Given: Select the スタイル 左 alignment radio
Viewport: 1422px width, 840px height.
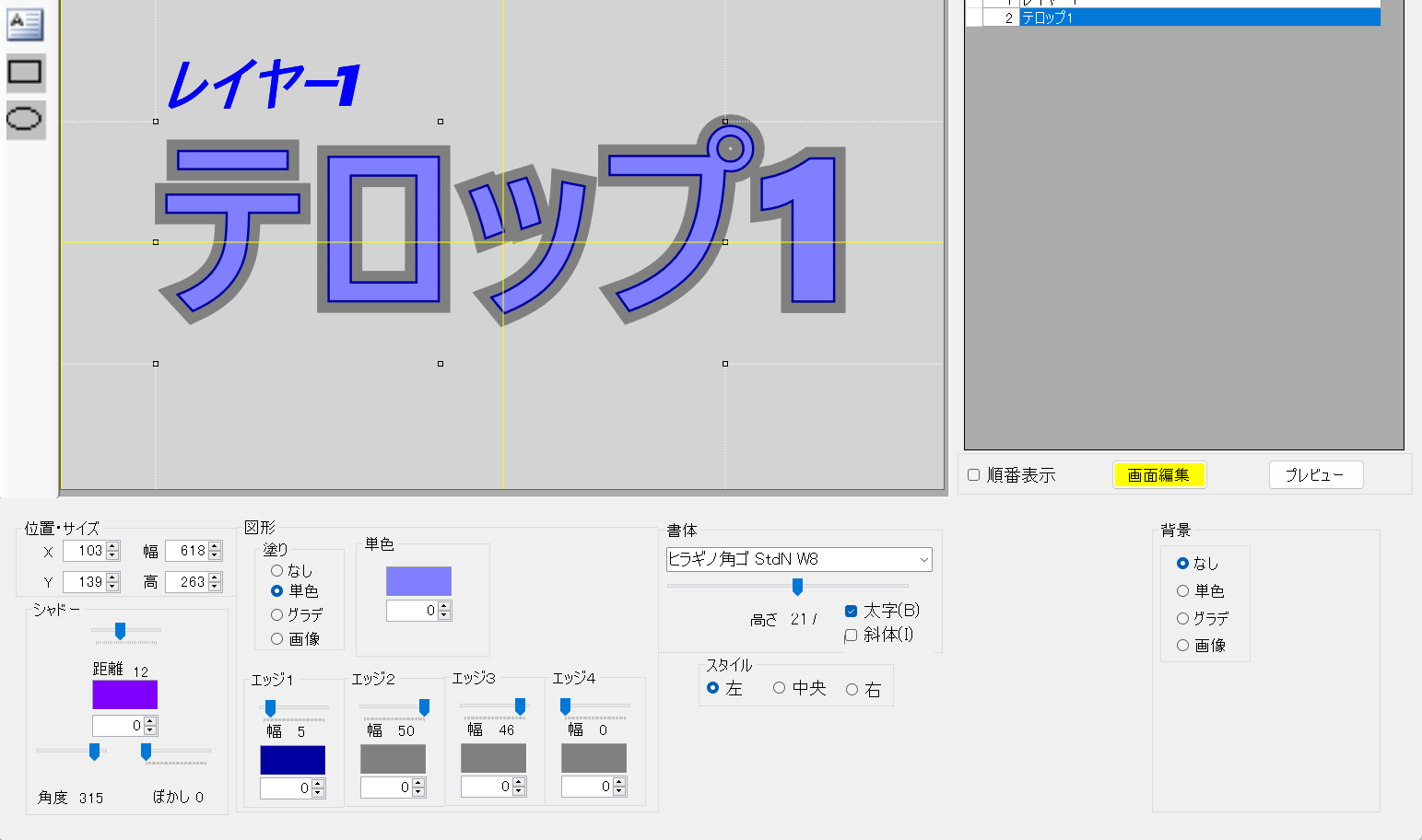Looking at the screenshot, I should pyautogui.click(x=712, y=688).
